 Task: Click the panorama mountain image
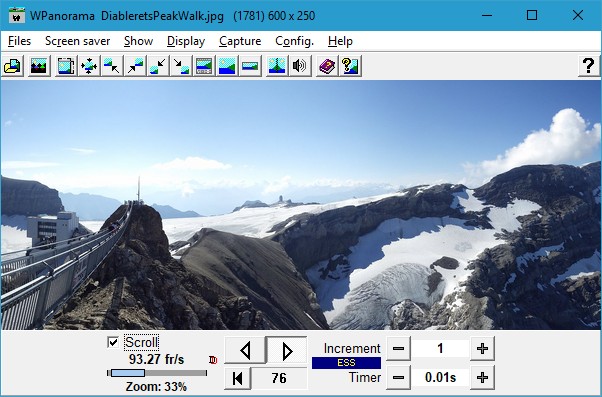(301, 205)
